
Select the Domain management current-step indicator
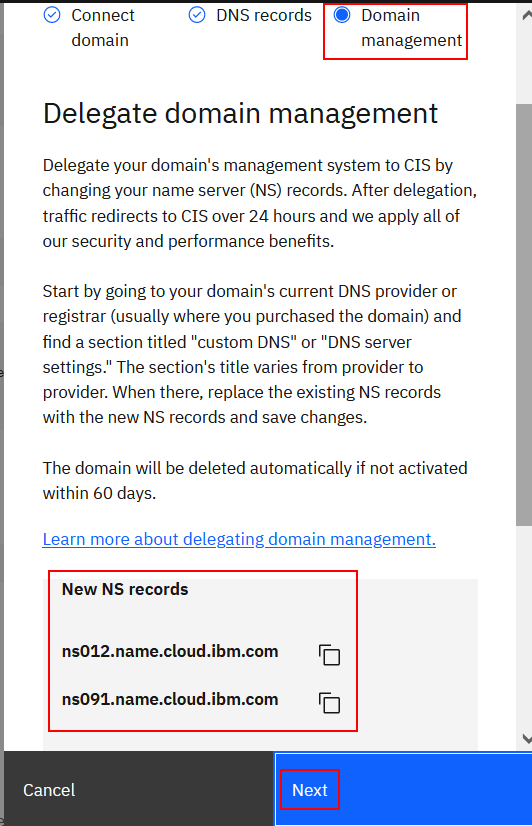click(342, 15)
